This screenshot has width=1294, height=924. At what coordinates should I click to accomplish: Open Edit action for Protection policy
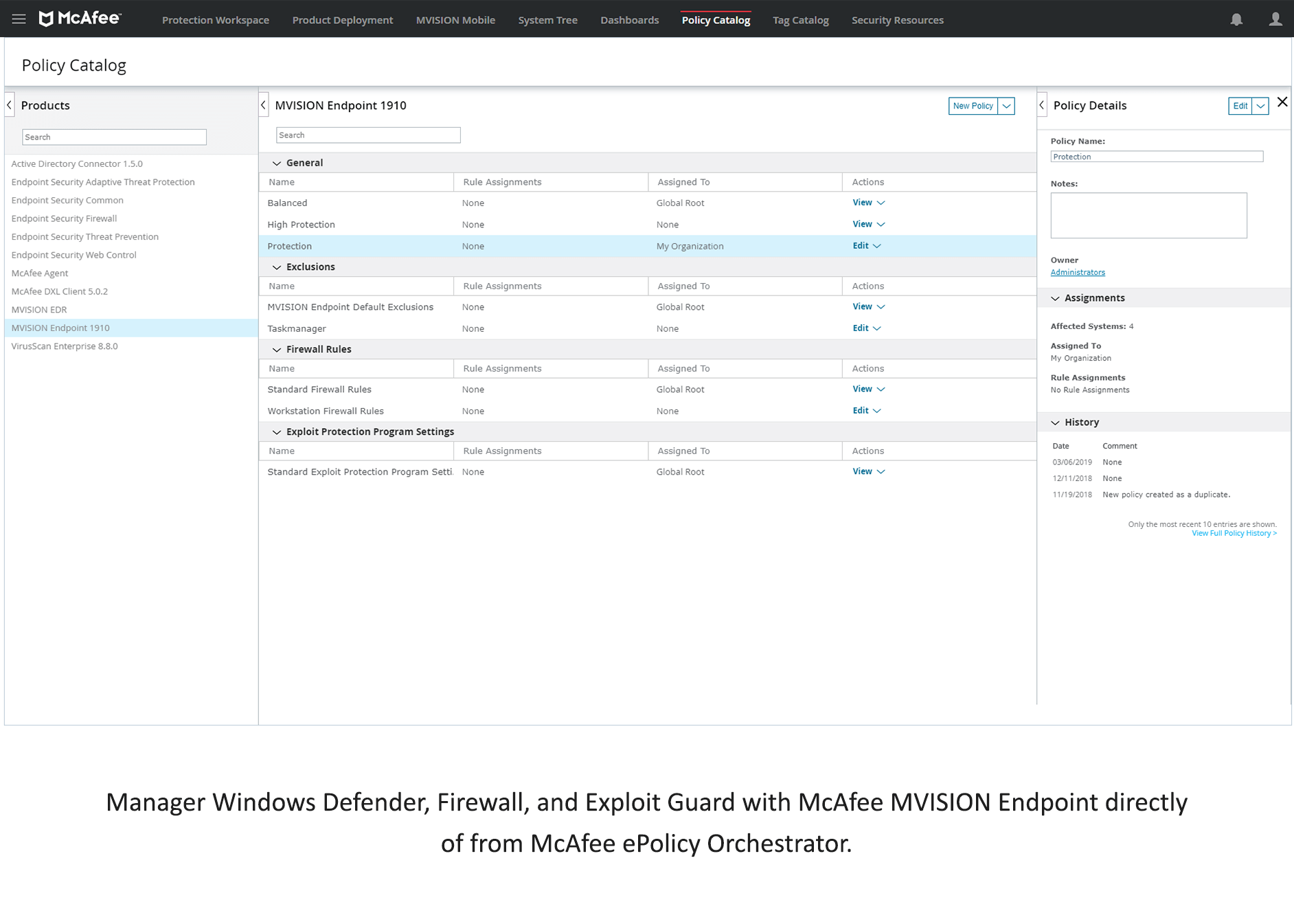coord(866,245)
